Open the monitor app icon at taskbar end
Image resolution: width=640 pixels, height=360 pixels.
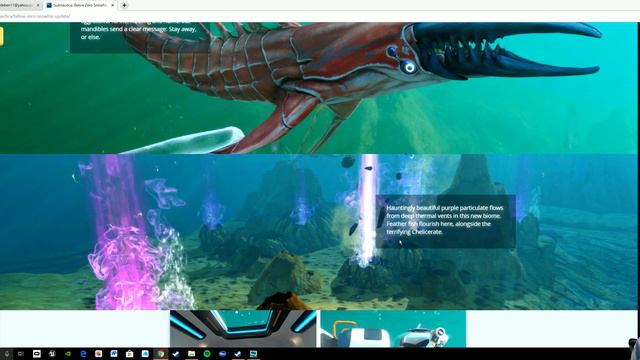point(253,354)
